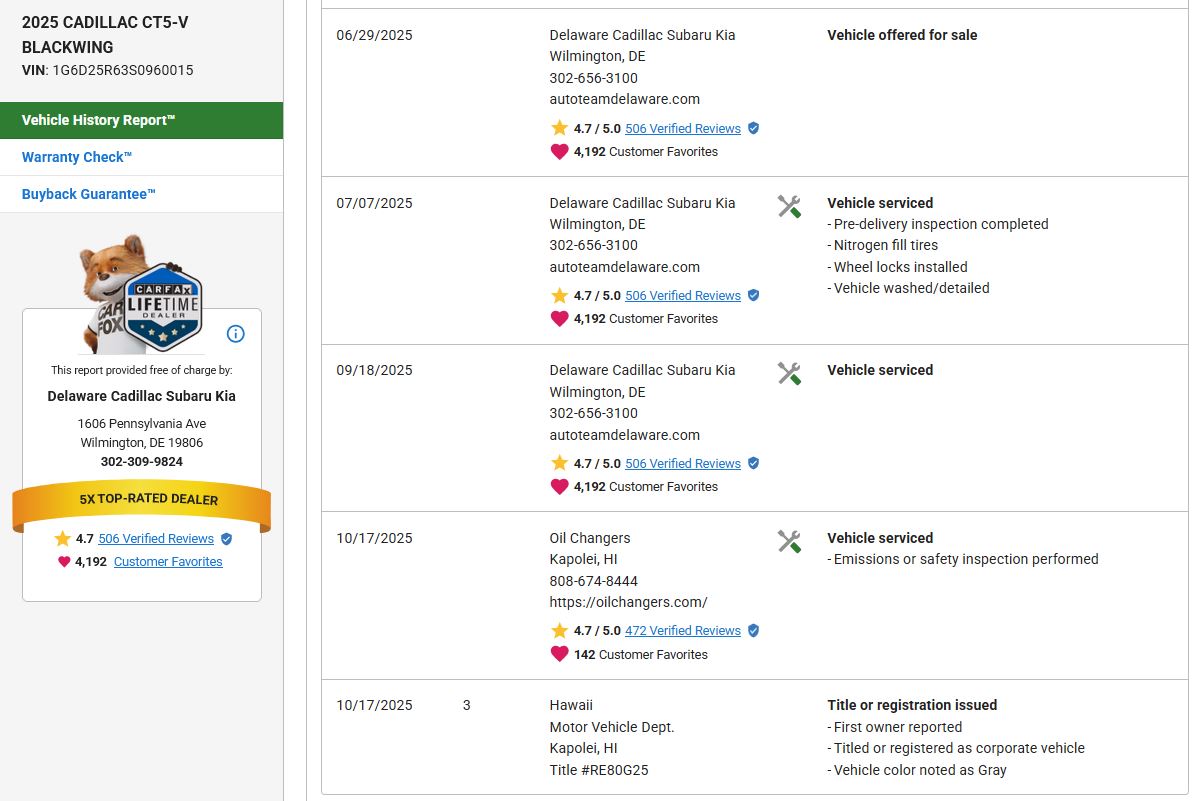Click the info icon in dealer card
1196x801 pixels.
236,334
